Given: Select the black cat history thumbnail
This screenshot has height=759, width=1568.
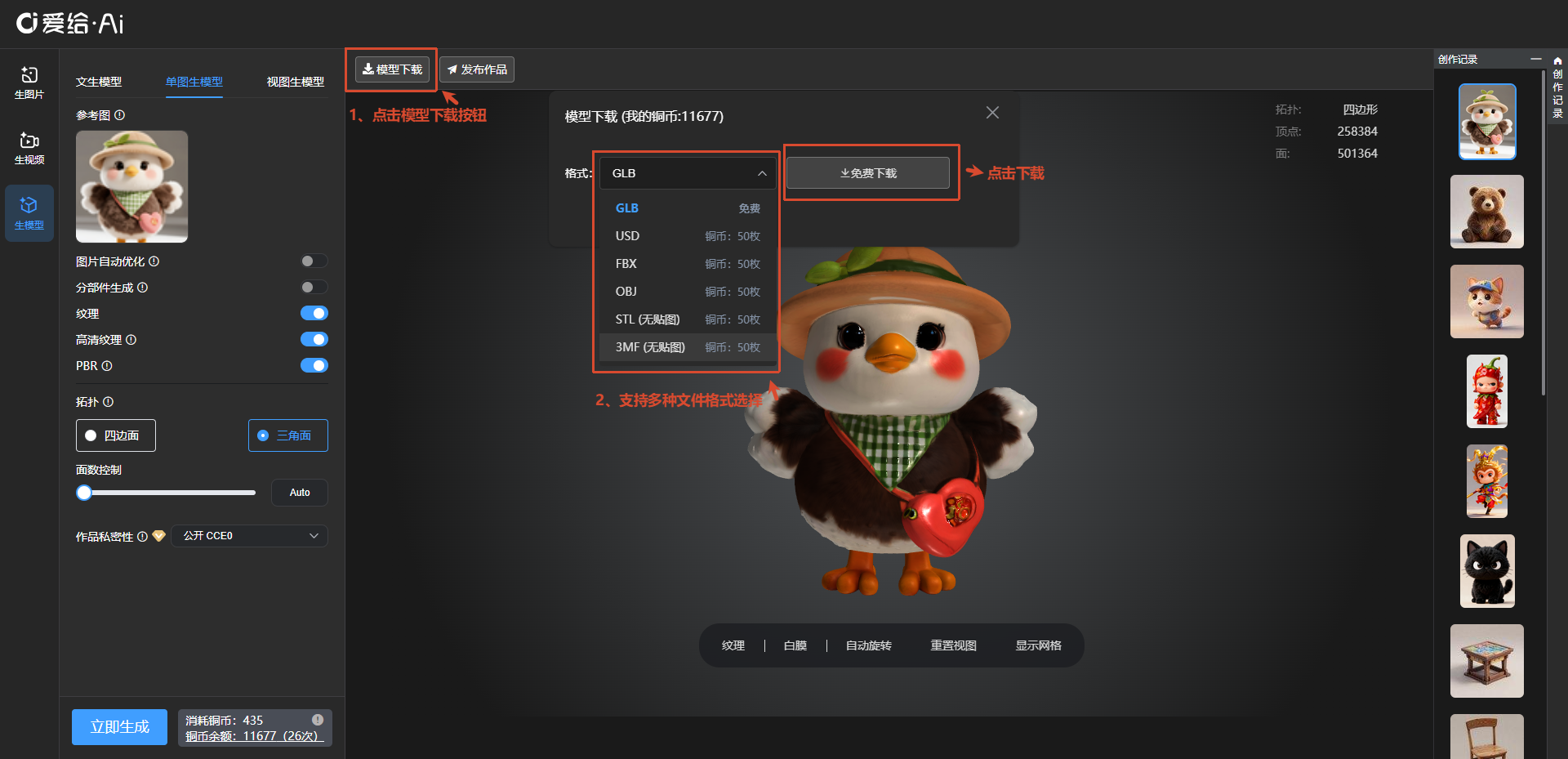Looking at the screenshot, I should pyautogui.click(x=1487, y=571).
